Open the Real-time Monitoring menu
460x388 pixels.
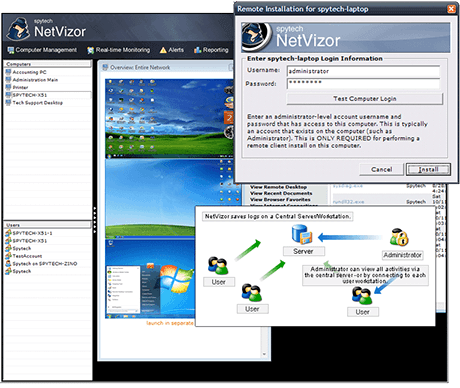pyautogui.click(x=119, y=50)
